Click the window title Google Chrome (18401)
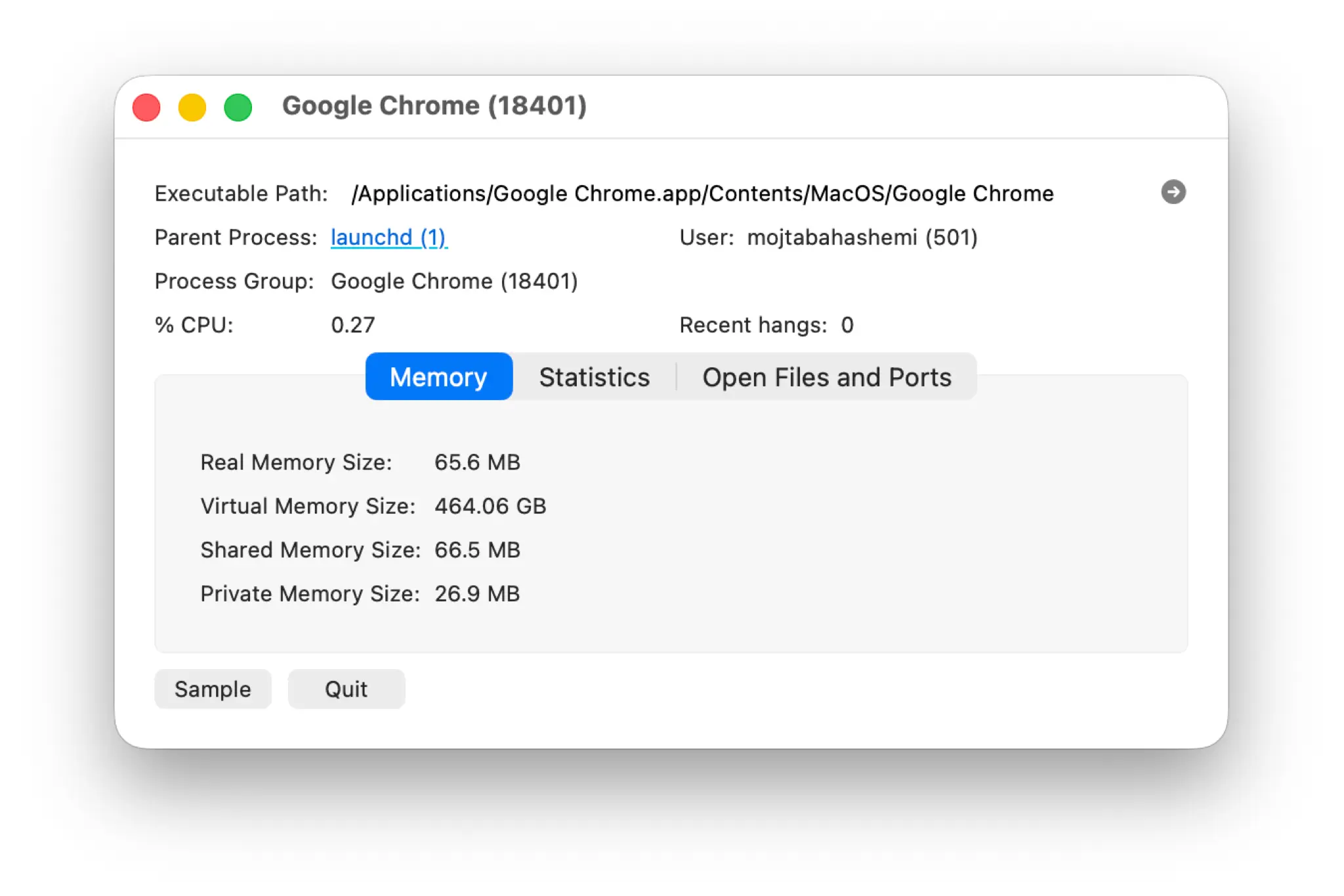This screenshot has height=896, width=1344. tap(434, 106)
